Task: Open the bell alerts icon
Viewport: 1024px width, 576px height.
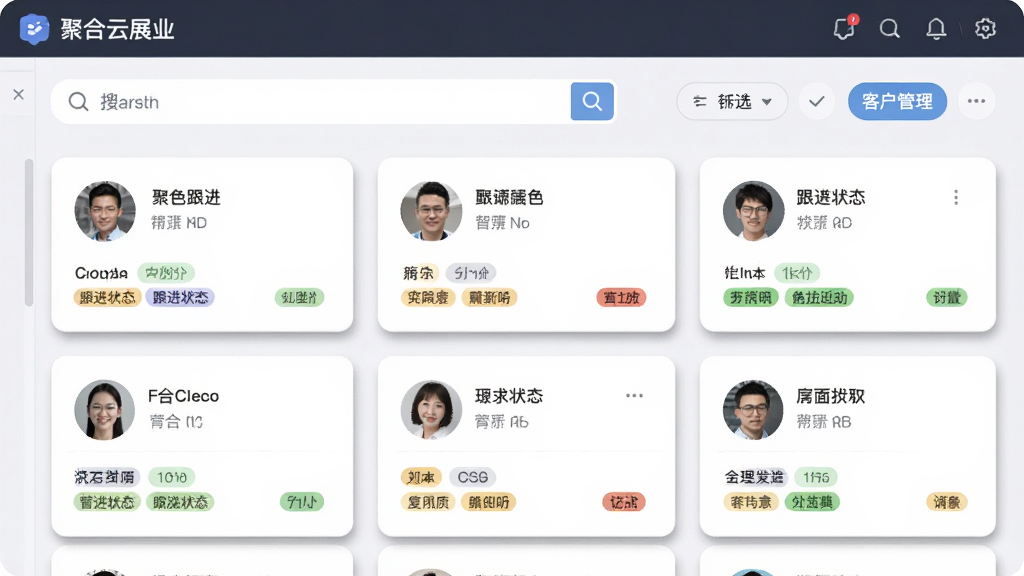Action: tap(936, 29)
